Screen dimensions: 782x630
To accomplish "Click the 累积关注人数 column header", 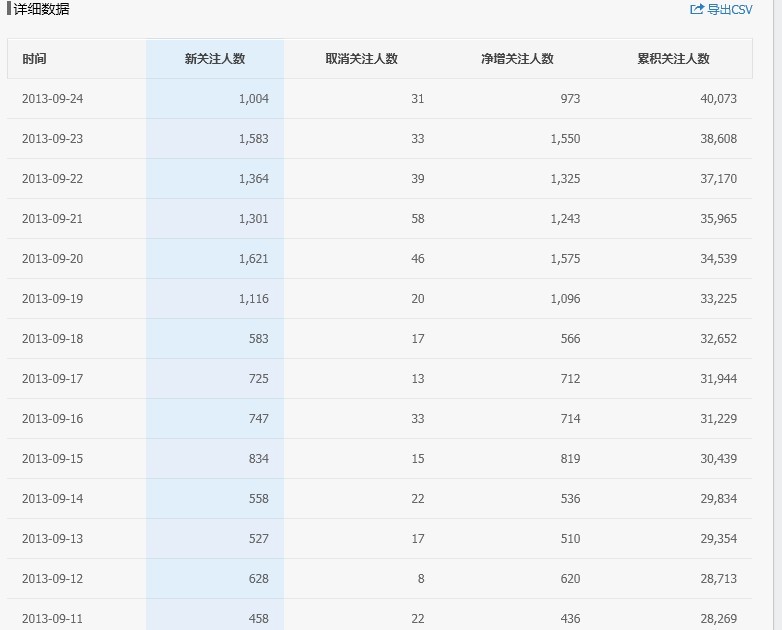I will click(673, 59).
